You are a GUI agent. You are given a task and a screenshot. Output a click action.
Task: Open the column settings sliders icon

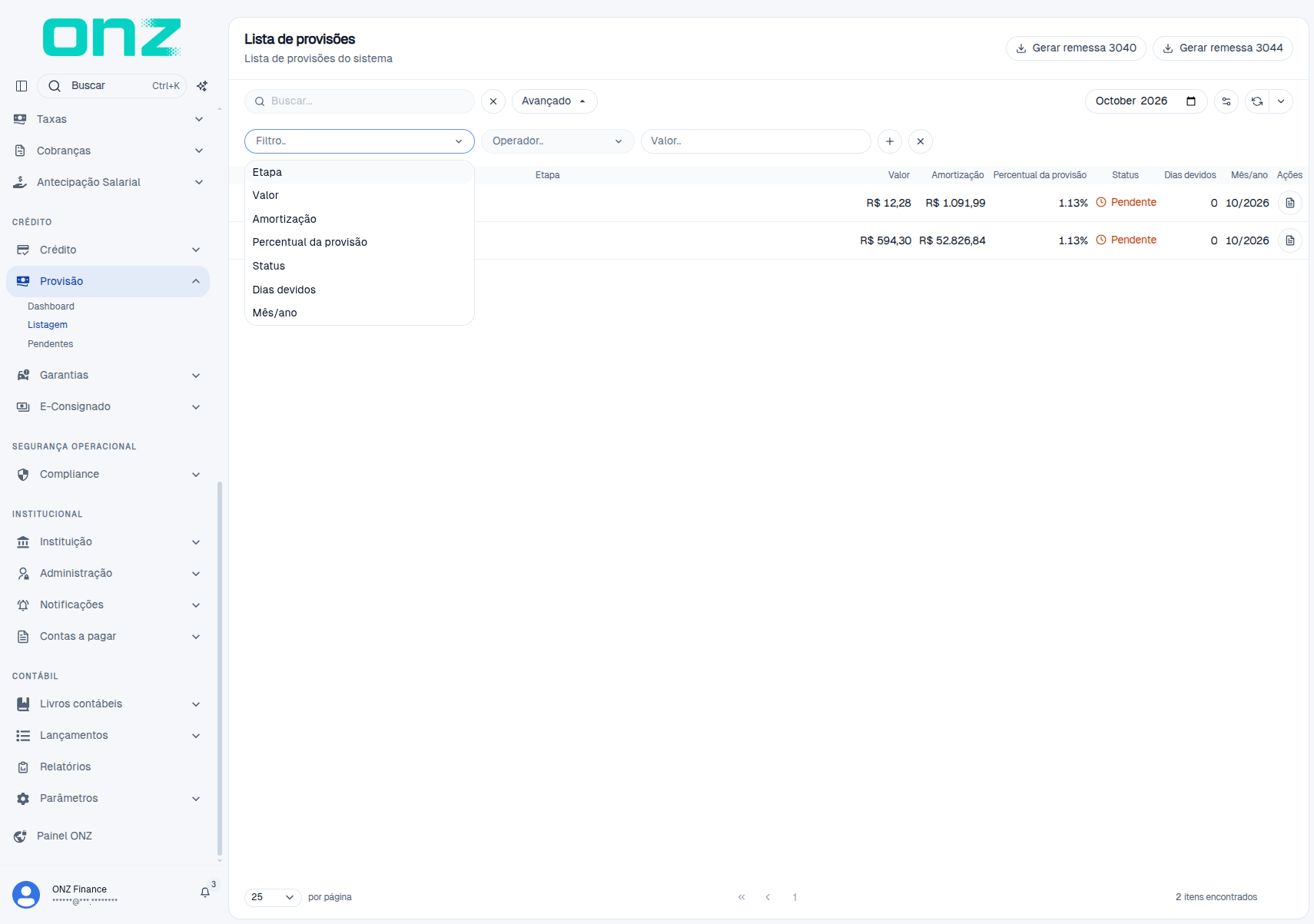(x=1226, y=101)
